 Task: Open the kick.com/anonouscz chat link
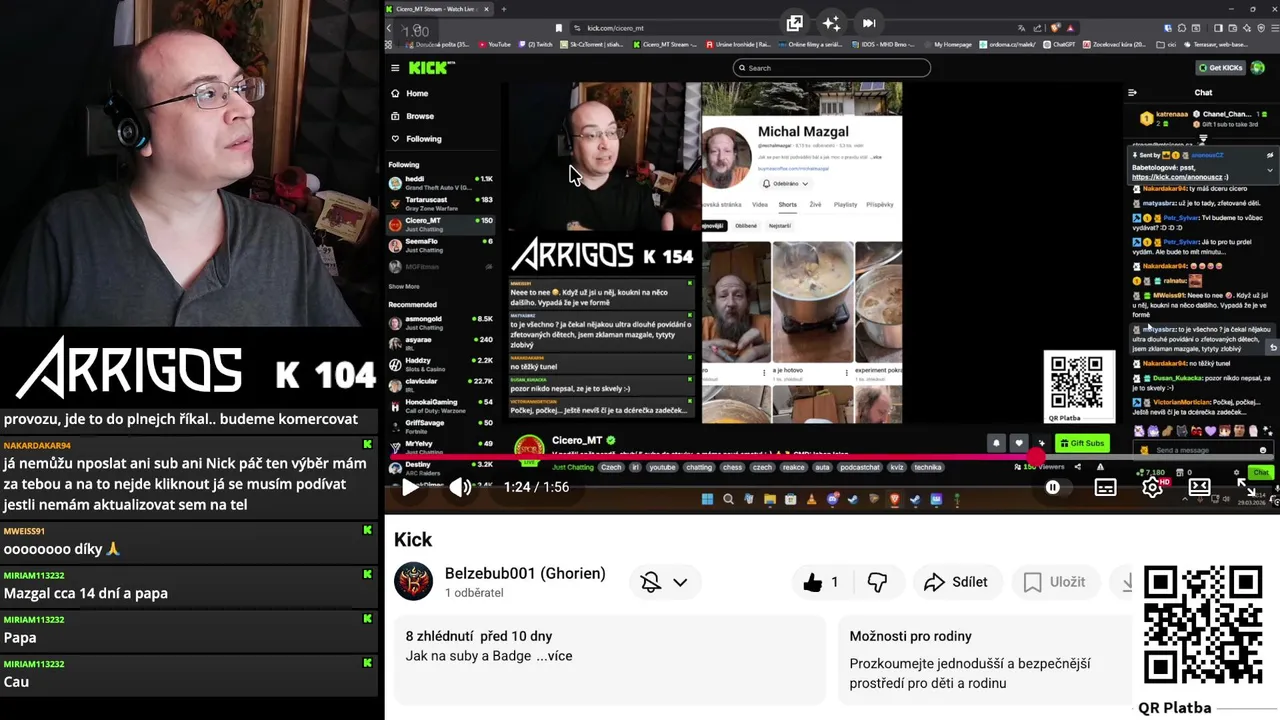tap(1176, 177)
